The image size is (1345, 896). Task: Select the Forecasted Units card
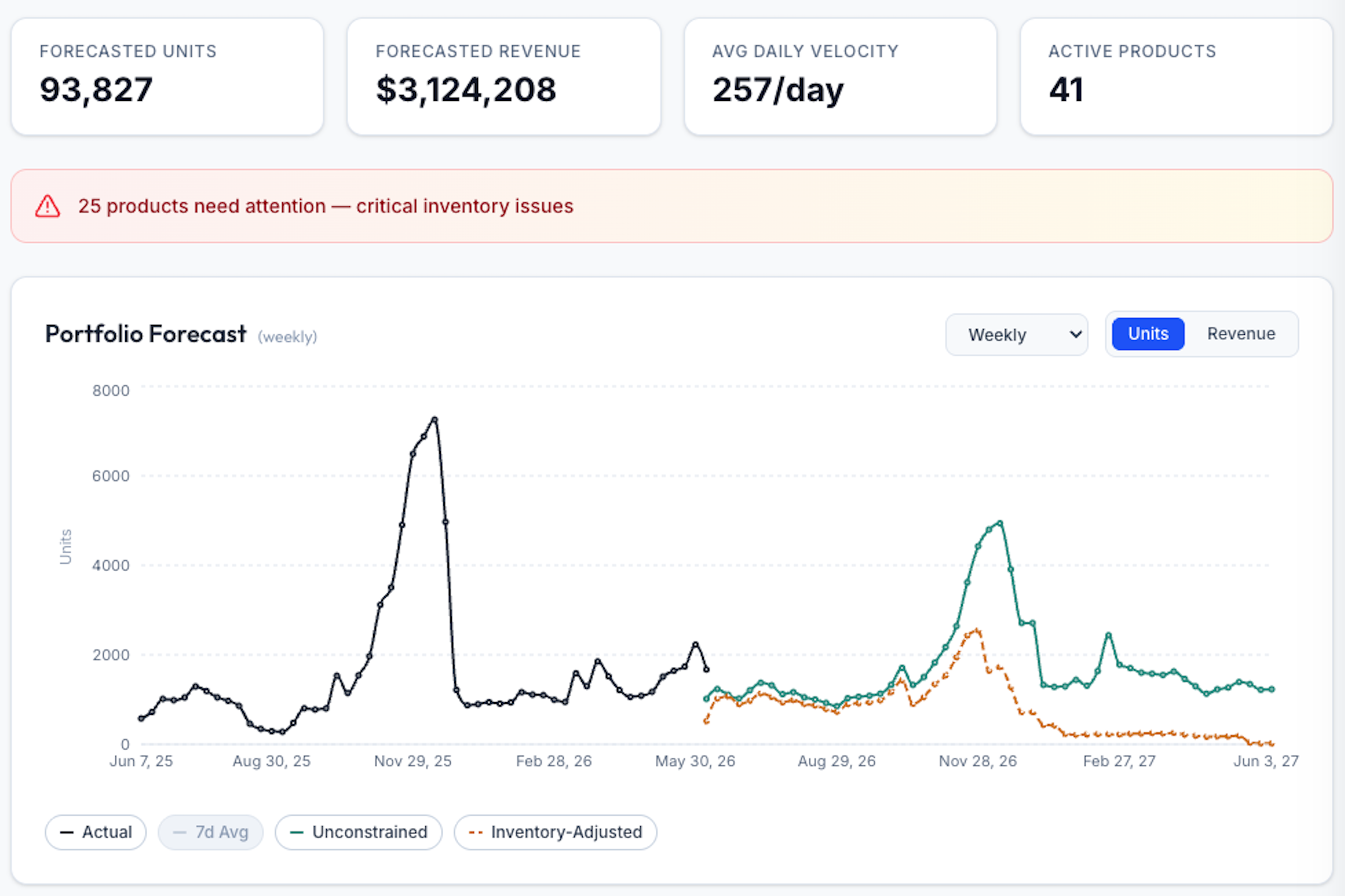167,77
